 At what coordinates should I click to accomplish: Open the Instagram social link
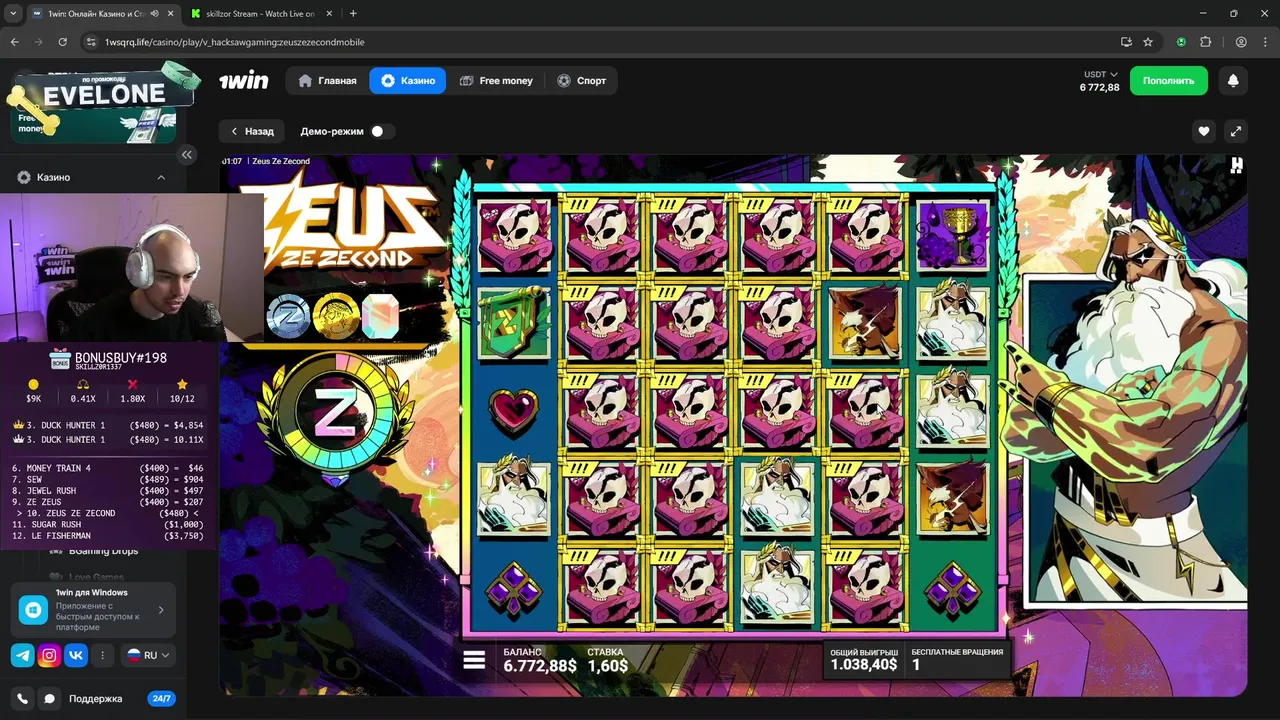coord(49,655)
